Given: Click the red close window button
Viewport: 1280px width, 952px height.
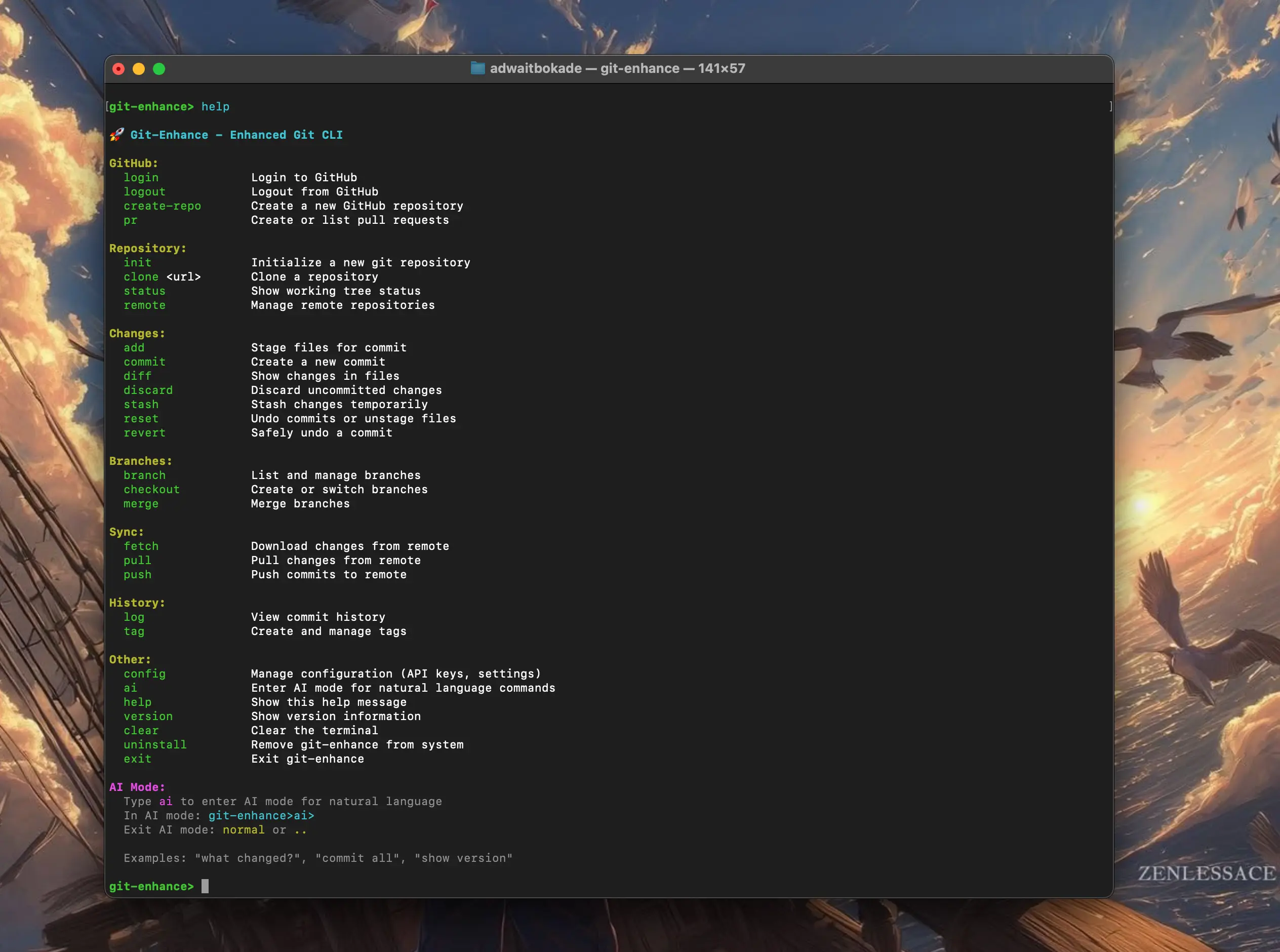Looking at the screenshot, I should pyautogui.click(x=118, y=69).
